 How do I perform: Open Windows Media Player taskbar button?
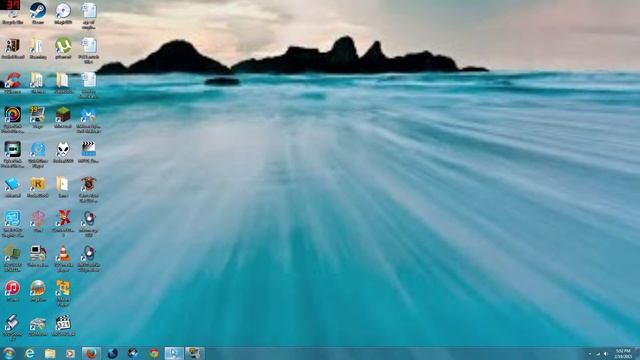[x=71, y=353]
